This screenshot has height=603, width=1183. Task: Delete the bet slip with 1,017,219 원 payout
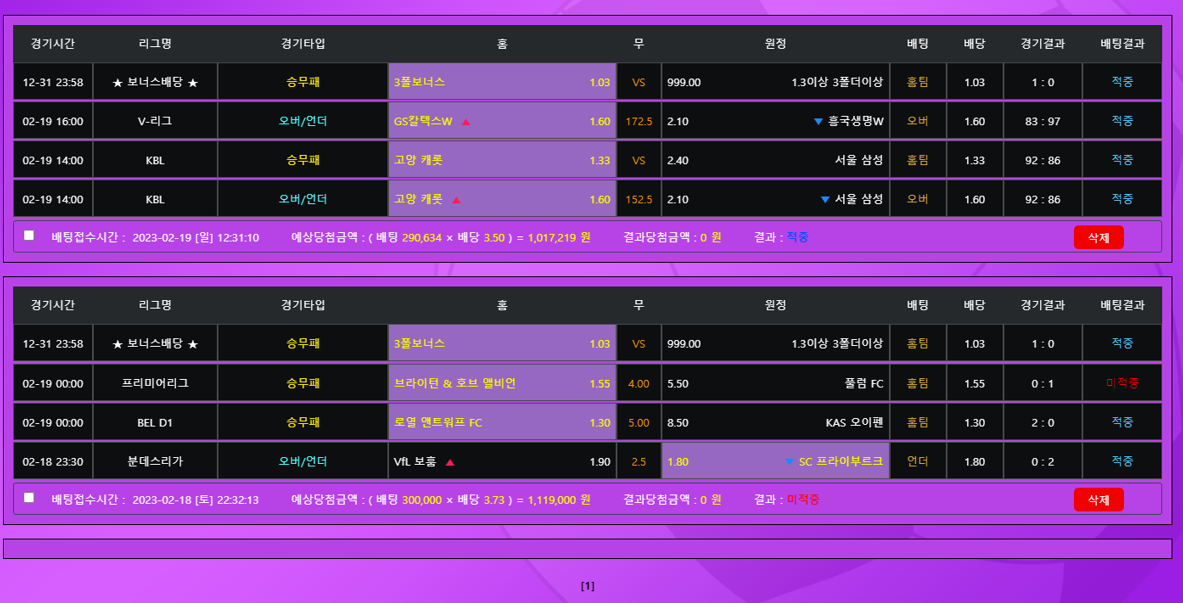1098,237
